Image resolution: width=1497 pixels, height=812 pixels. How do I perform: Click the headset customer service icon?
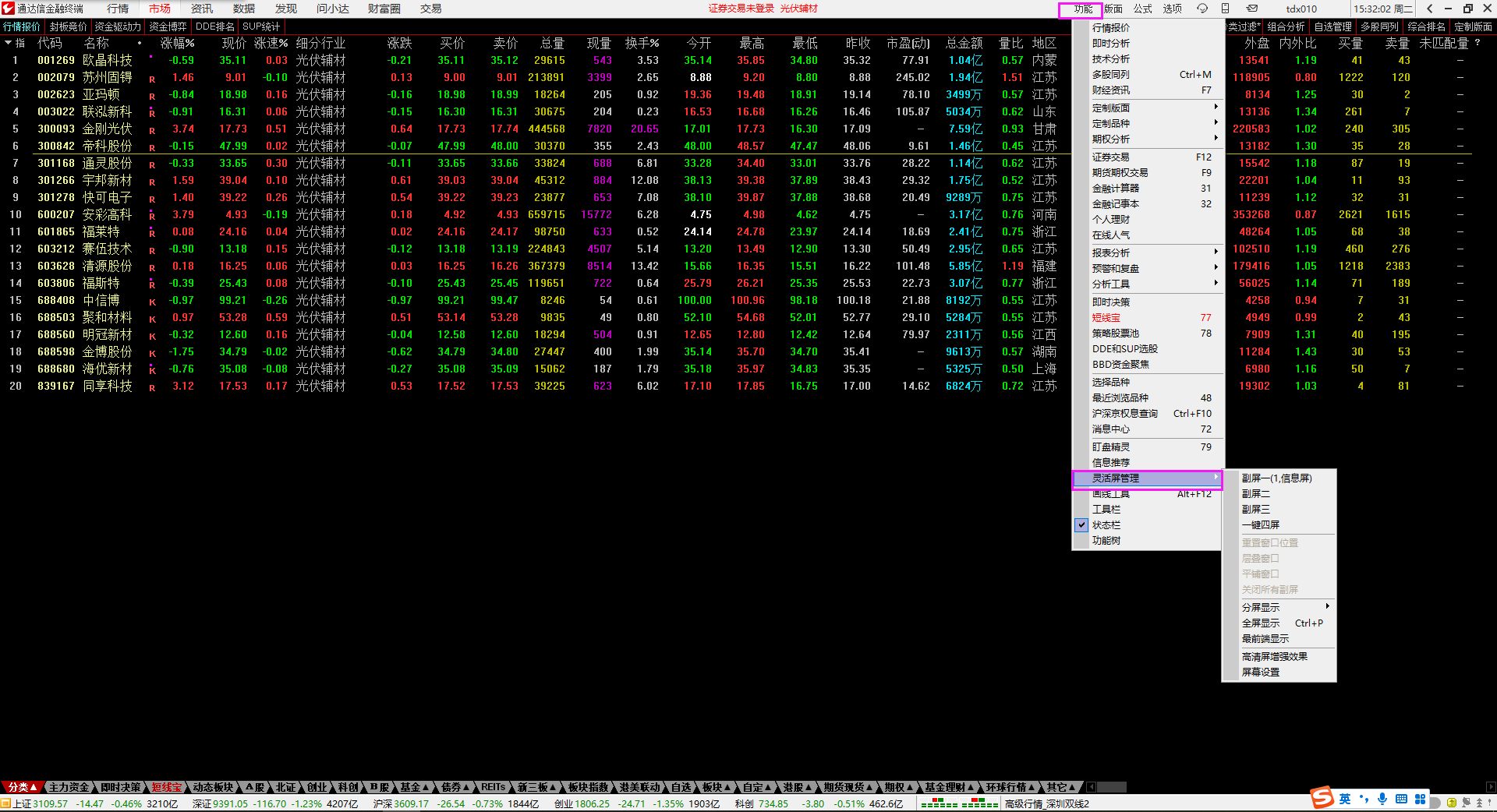pos(1202,9)
